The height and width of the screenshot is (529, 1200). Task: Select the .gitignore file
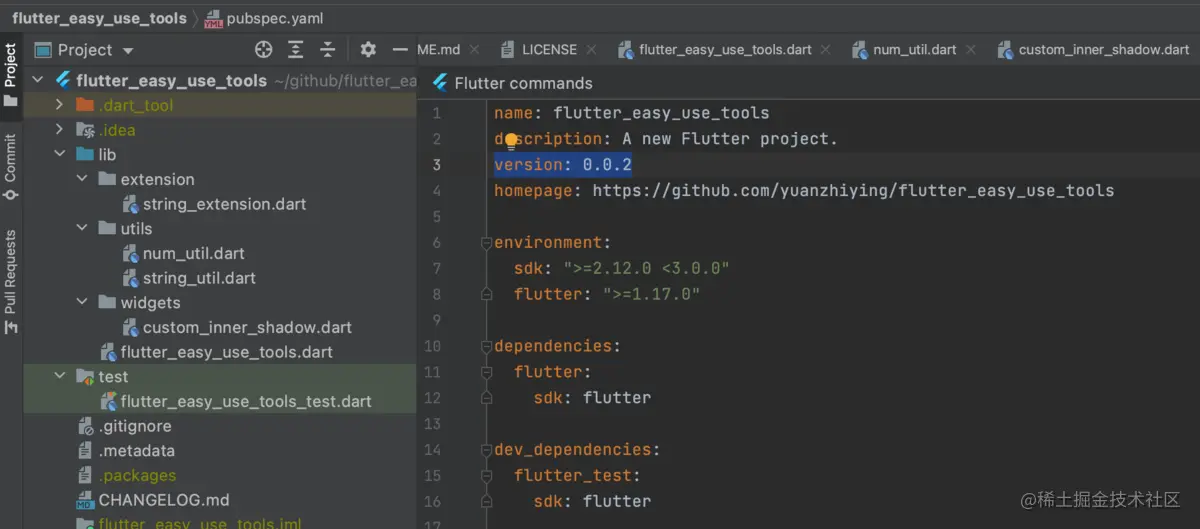tap(135, 426)
